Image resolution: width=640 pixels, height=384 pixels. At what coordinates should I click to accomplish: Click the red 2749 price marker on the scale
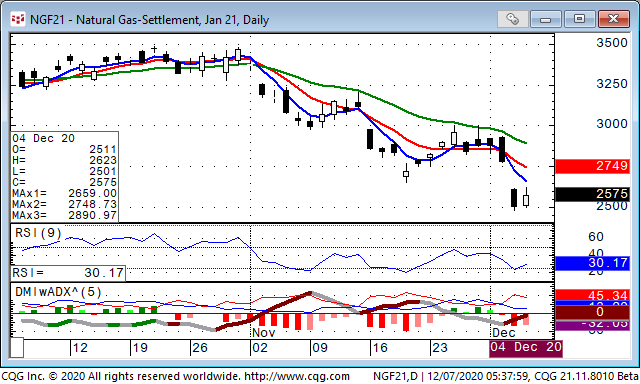point(592,166)
